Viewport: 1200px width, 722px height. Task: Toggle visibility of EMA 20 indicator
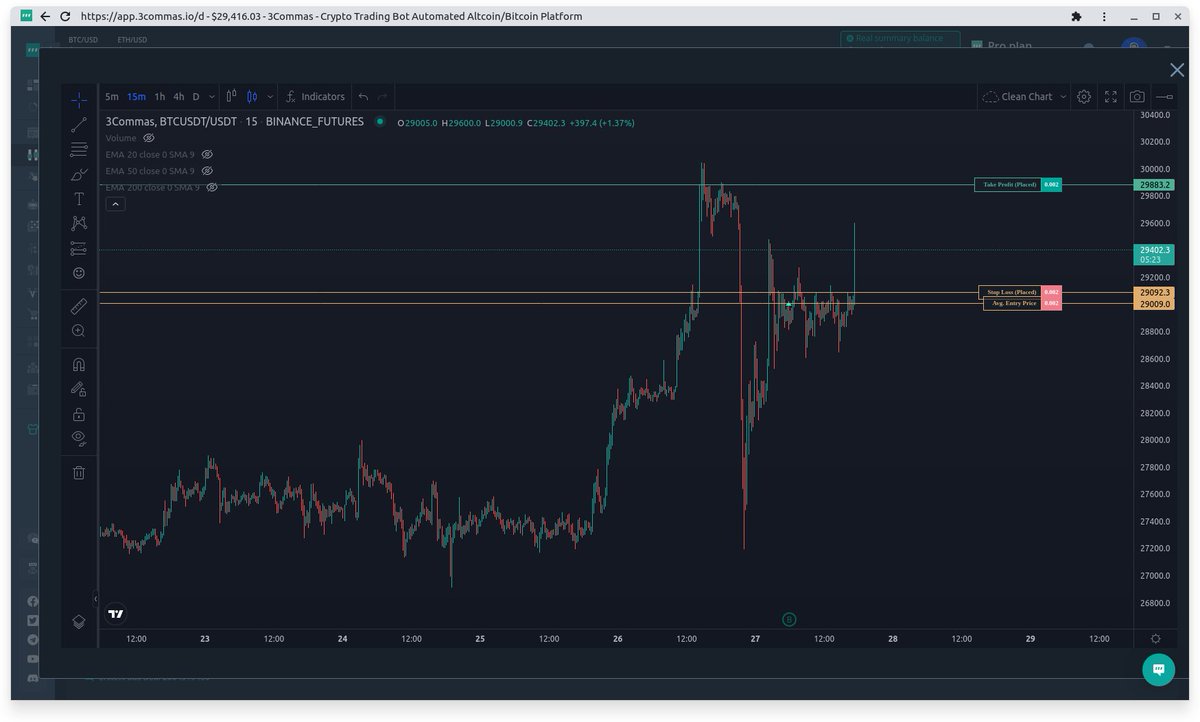[208, 155]
